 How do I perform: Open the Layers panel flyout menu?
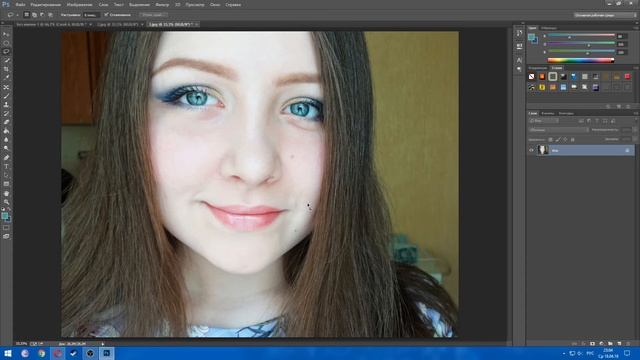coord(636,113)
